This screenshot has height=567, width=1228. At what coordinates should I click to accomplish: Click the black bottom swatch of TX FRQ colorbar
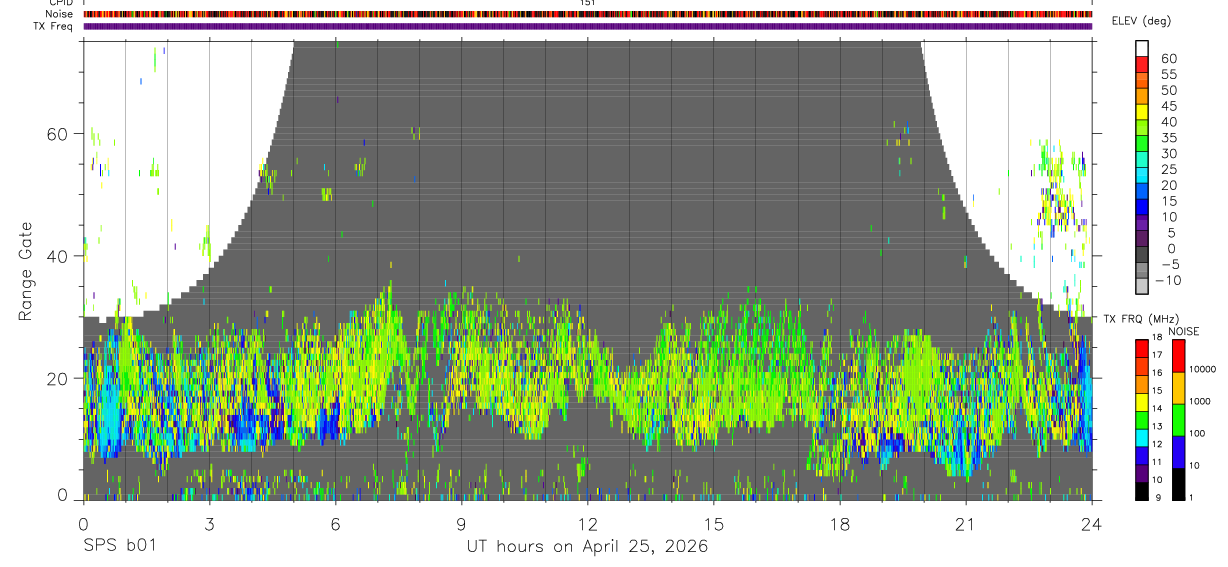(x=1142, y=491)
